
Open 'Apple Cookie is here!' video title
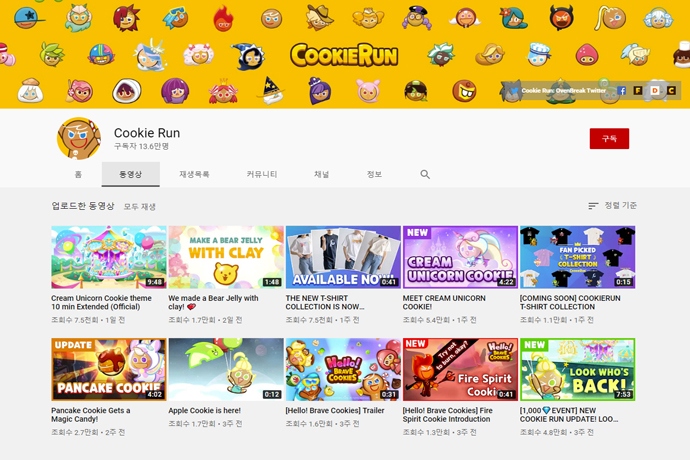(206, 410)
